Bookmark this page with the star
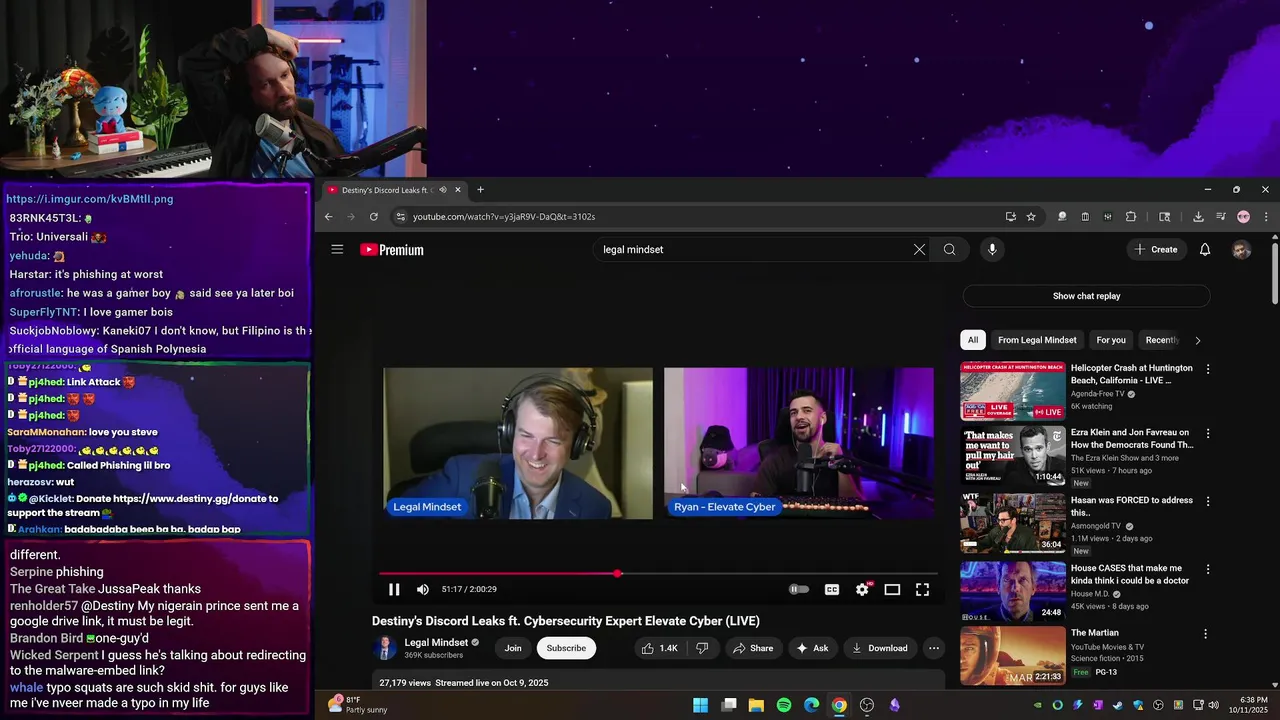This screenshot has width=1280, height=720. pyautogui.click(x=1031, y=217)
